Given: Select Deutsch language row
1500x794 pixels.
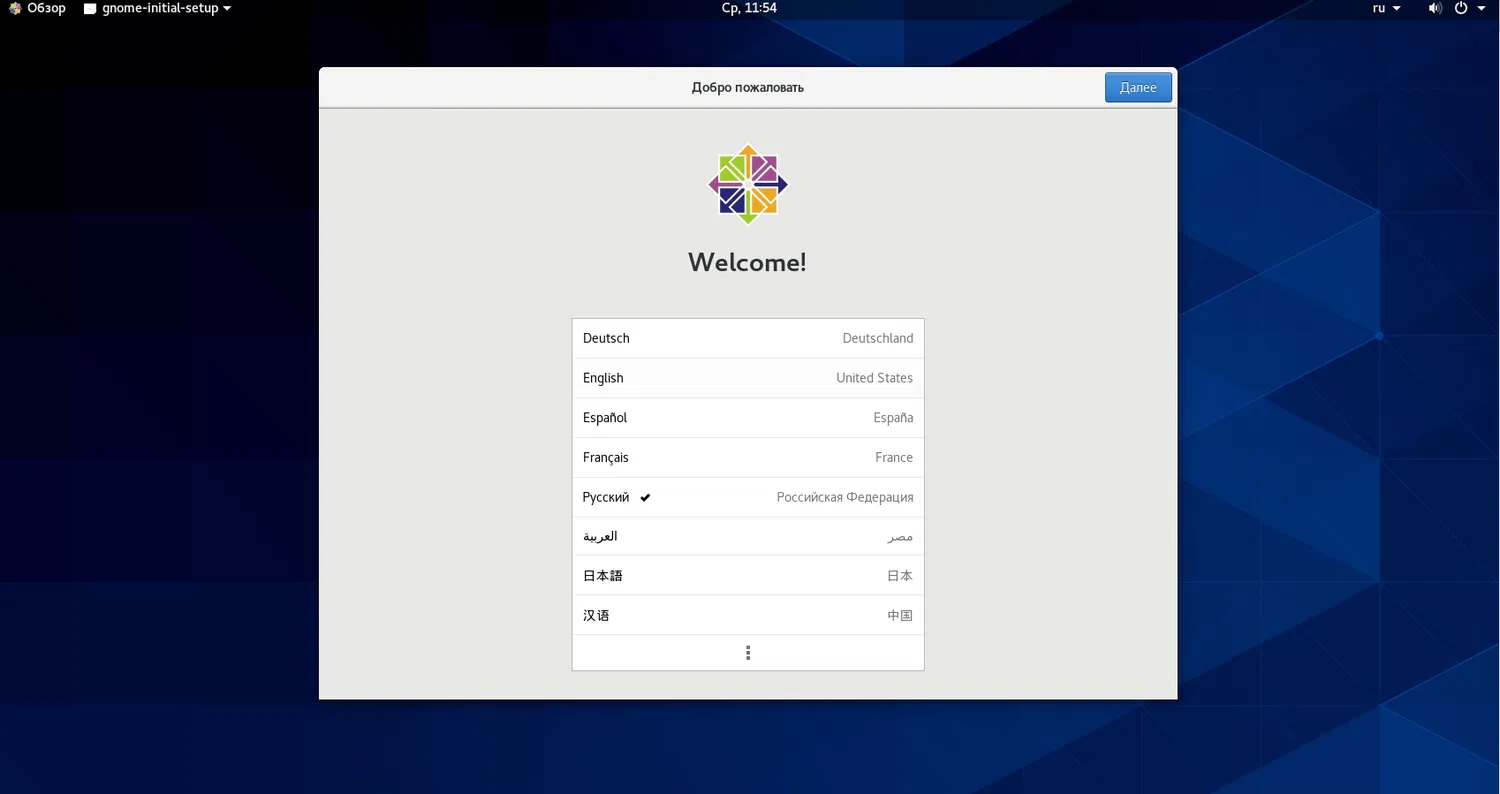Looking at the screenshot, I should pos(748,338).
